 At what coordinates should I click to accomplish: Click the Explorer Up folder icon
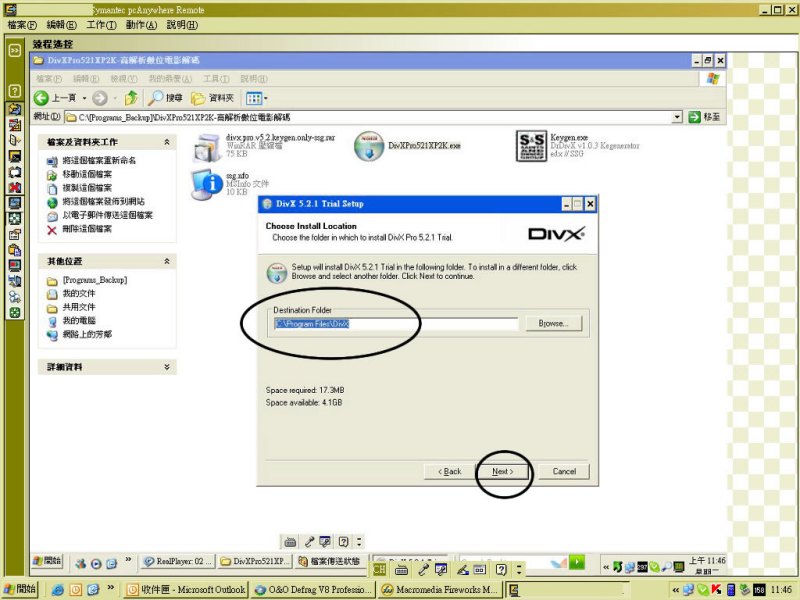[x=131, y=98]
